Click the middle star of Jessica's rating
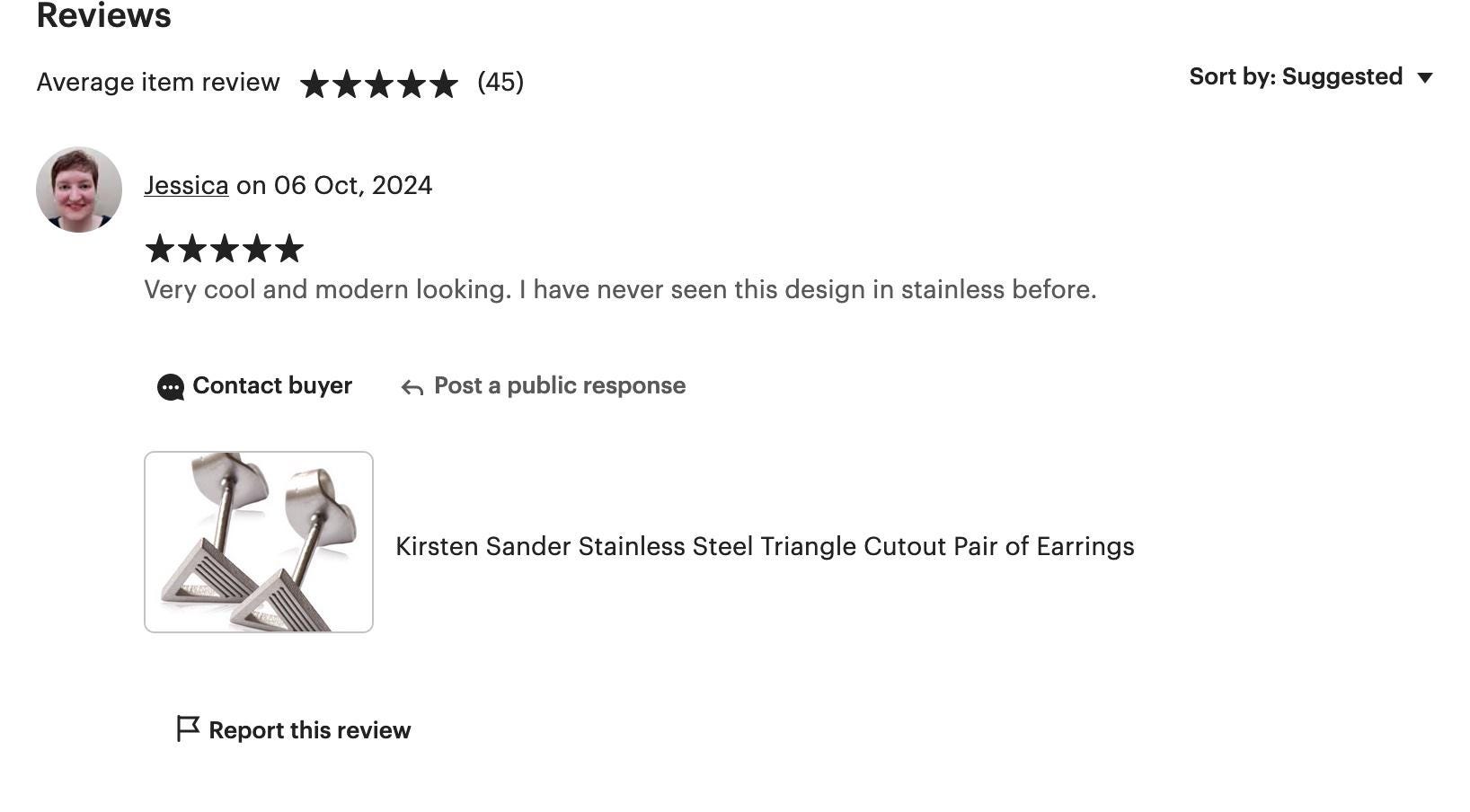Screen dimensions: 1470x812 point(224,249)
